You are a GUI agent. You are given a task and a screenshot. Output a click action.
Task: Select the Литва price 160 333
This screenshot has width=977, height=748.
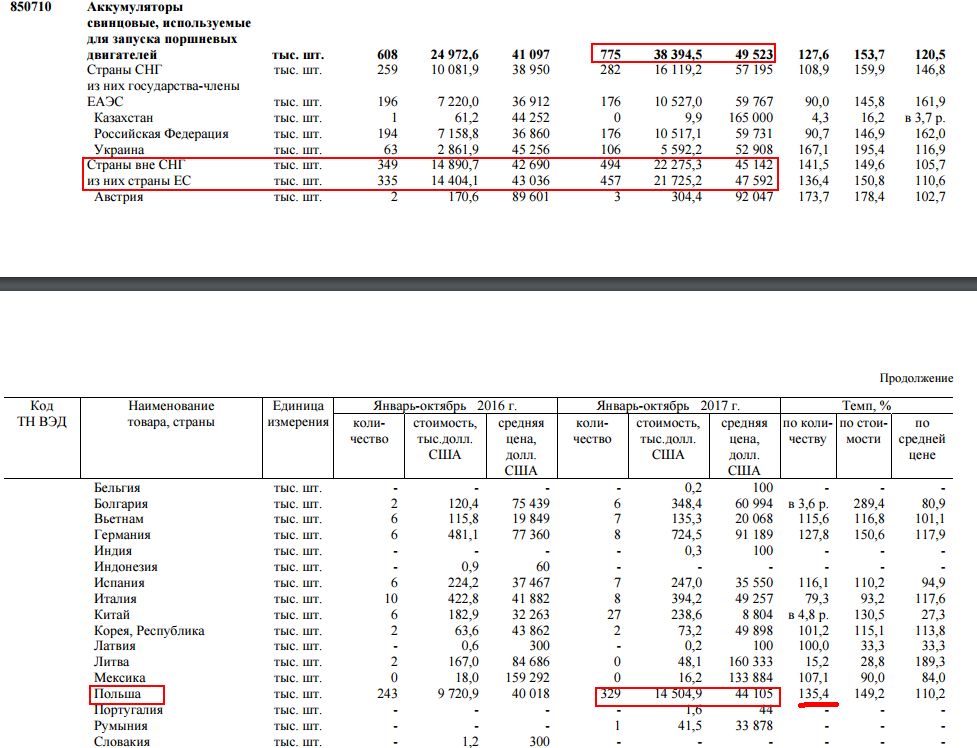tap(751, 662)
